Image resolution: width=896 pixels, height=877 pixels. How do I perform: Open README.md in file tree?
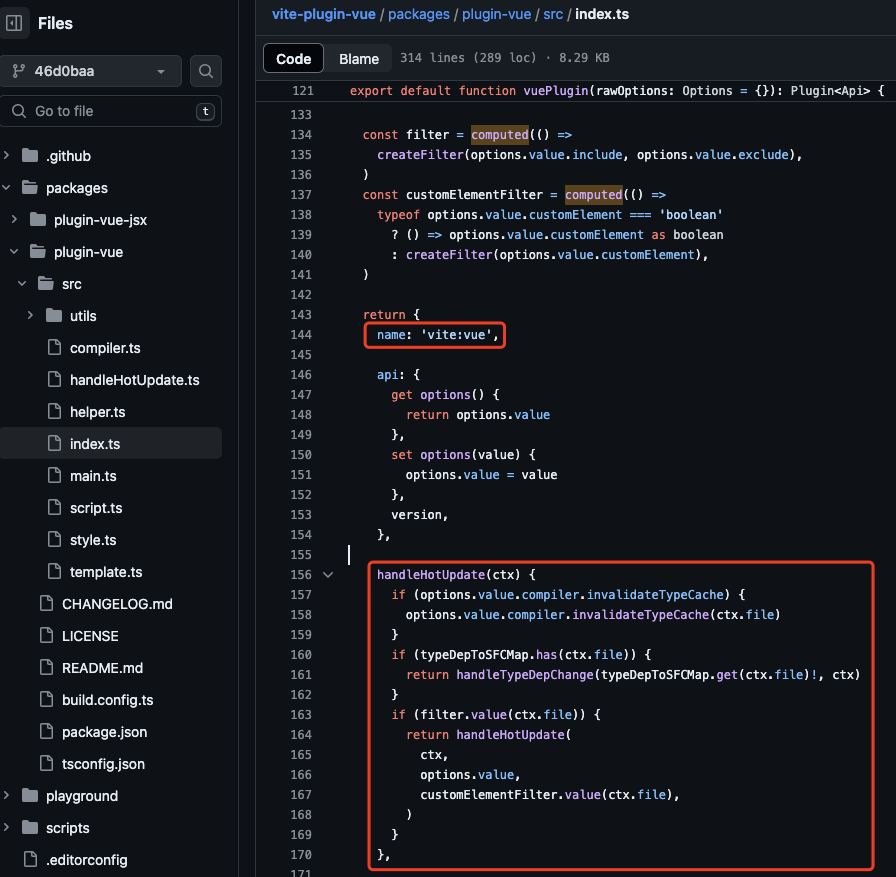102,668
